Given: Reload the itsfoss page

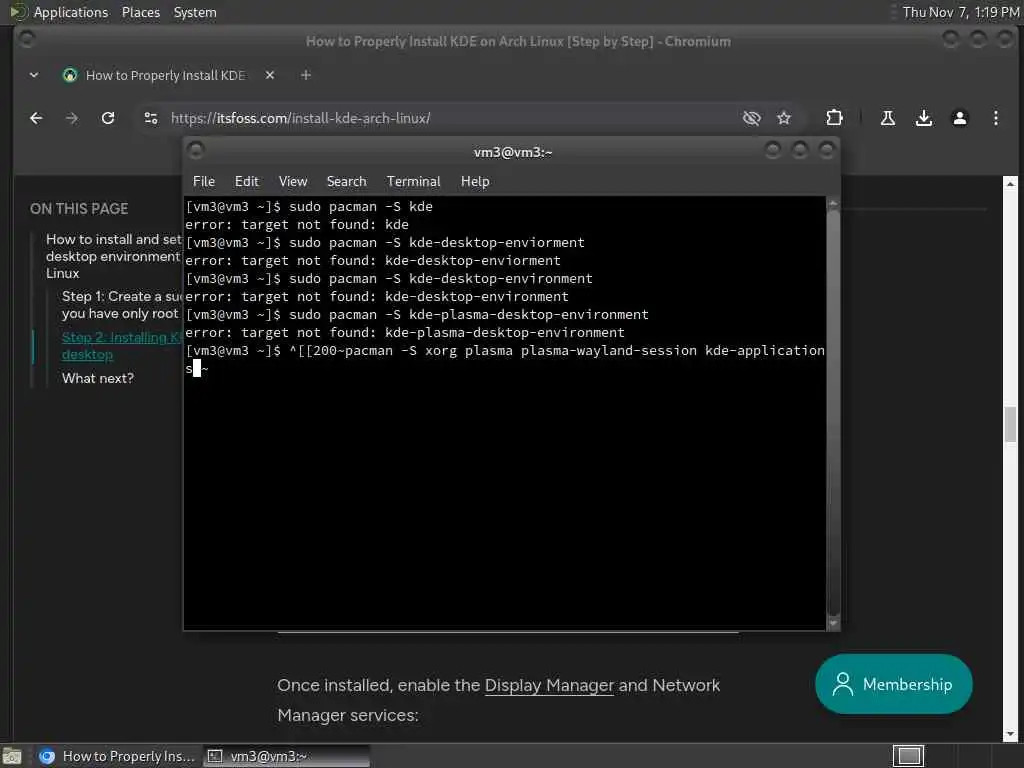Looking at the screenshot, I should point(108,118).
